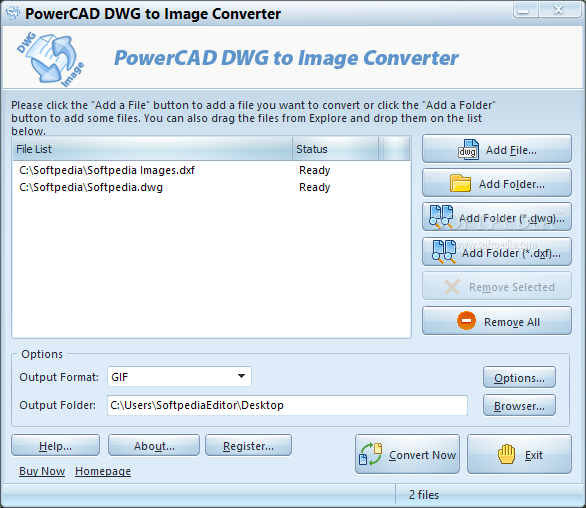Click the orange X icon on Remove Selected
The width and height of the screenshot is (586, 508).
pyautogui.click(x=452, y=287)
